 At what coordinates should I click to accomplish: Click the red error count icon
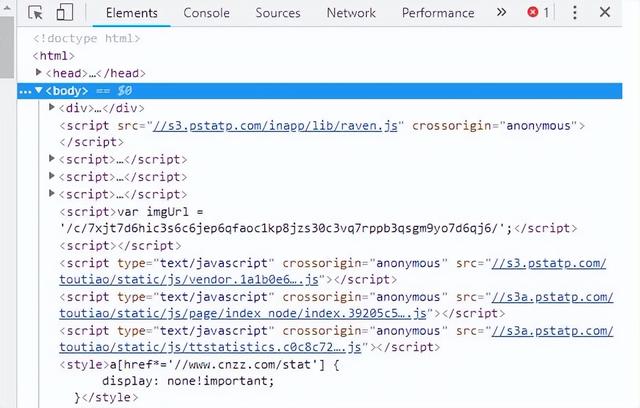pyautogui.click(x=533, y=12)
